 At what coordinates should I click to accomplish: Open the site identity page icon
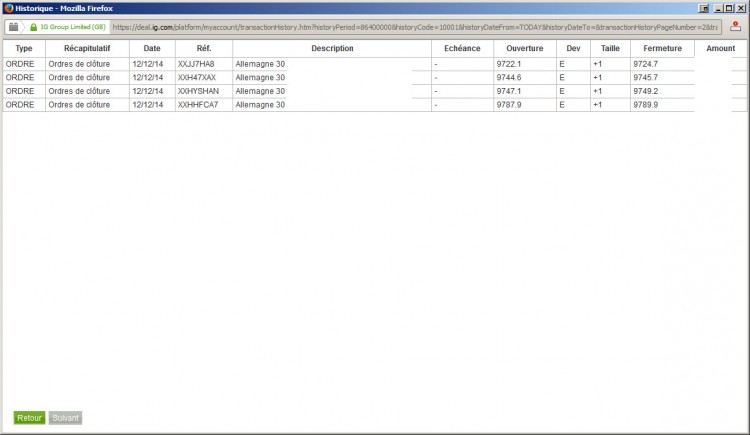coord(13,27)
